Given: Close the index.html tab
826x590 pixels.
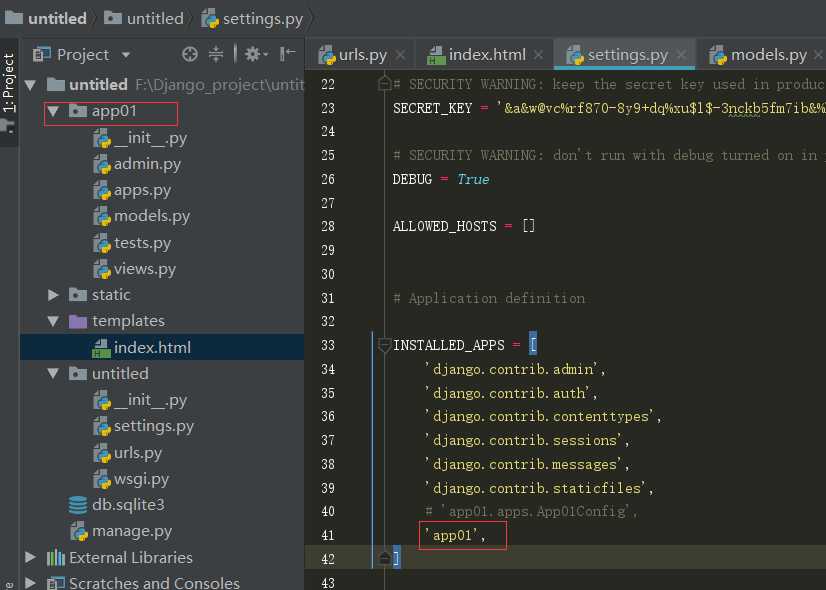Looking at the screenshot, I should 538,55.
